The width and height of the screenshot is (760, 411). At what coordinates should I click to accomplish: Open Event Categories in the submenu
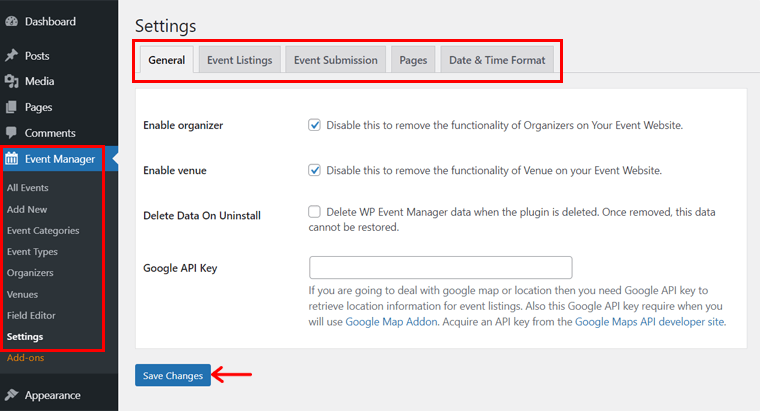tap(43, 230)
